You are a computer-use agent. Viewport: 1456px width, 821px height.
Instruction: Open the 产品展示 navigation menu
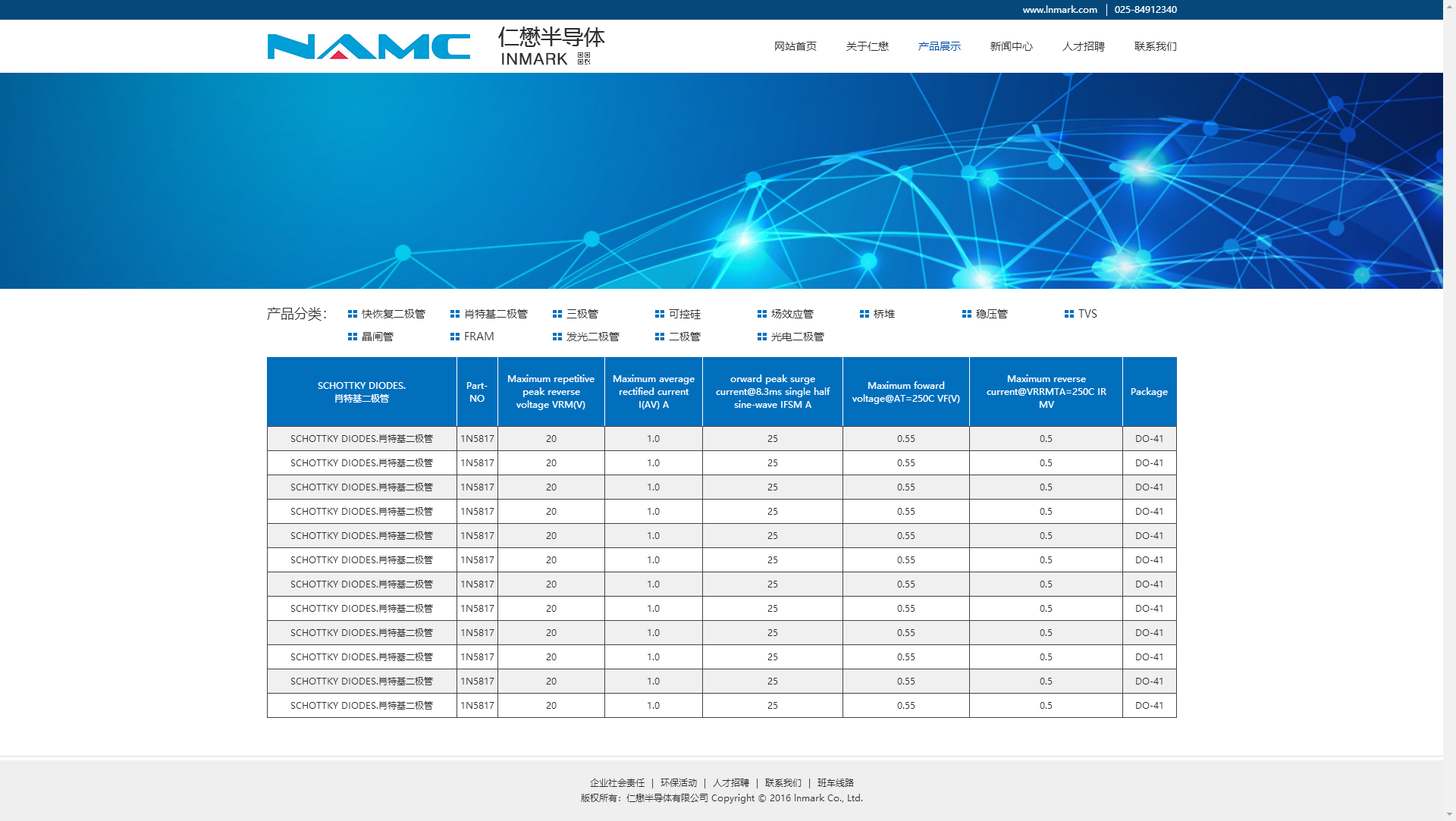[x=939, y=46]
